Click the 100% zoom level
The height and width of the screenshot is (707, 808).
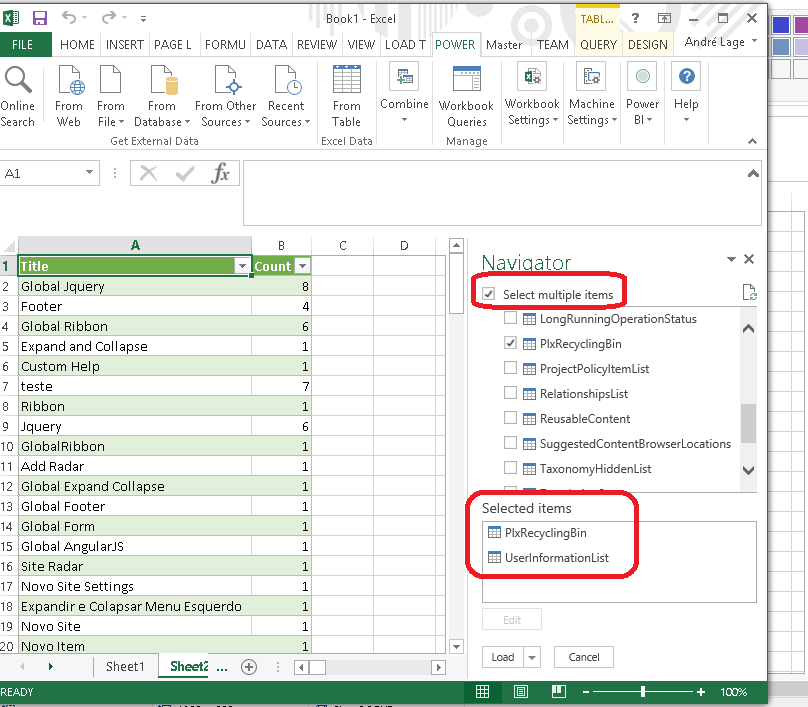tap(733, 692)
